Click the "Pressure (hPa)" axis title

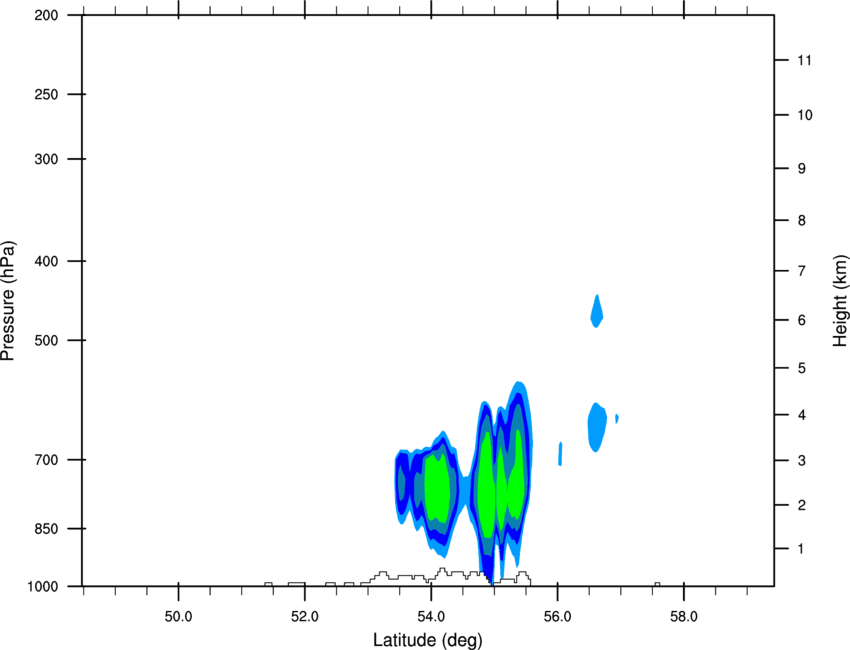[8, 300]
